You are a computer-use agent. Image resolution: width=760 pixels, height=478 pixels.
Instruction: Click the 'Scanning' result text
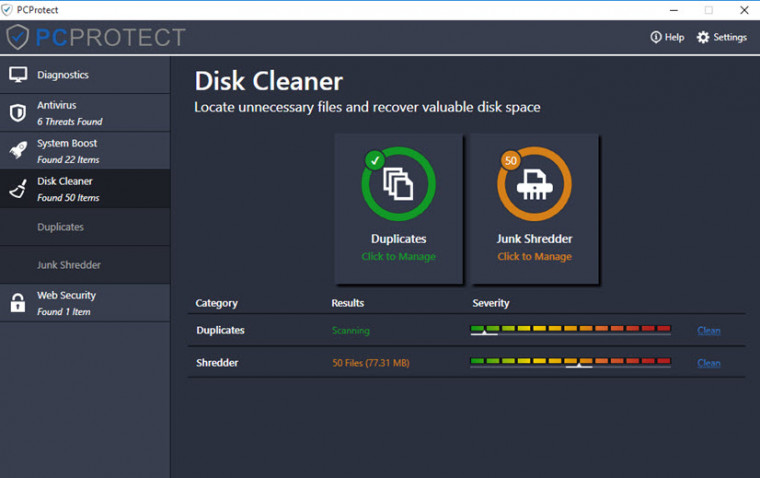[x=350, y=331]
